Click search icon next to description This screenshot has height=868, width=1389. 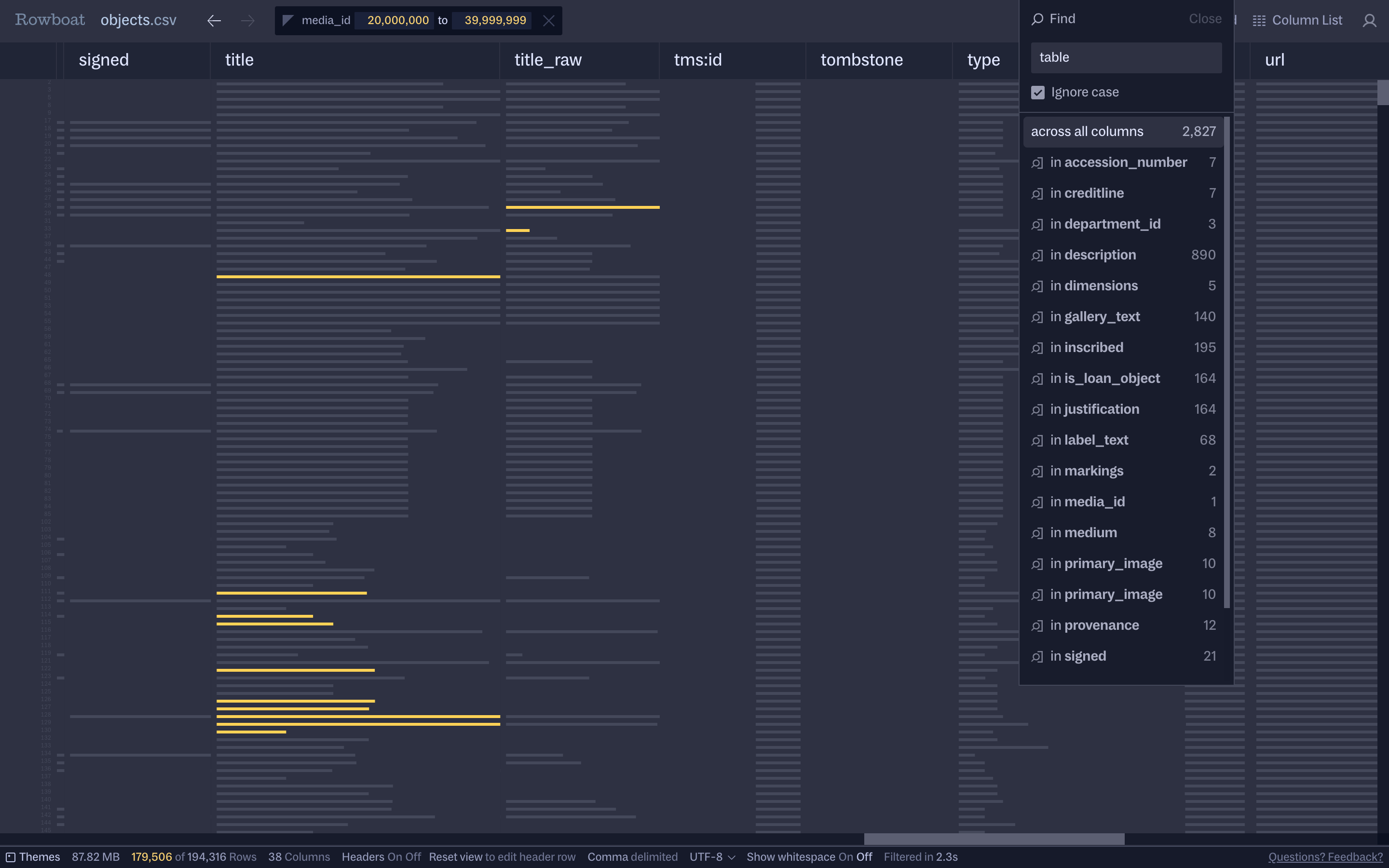coord(1036,256)
